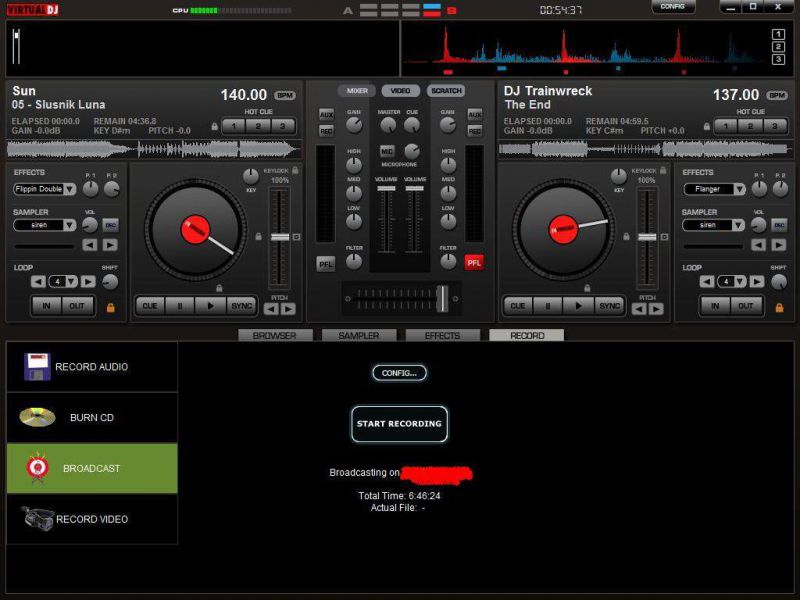This screenshot has width=800, height=600.
Task: Open top-right CONFIG button
Action: 672,7
